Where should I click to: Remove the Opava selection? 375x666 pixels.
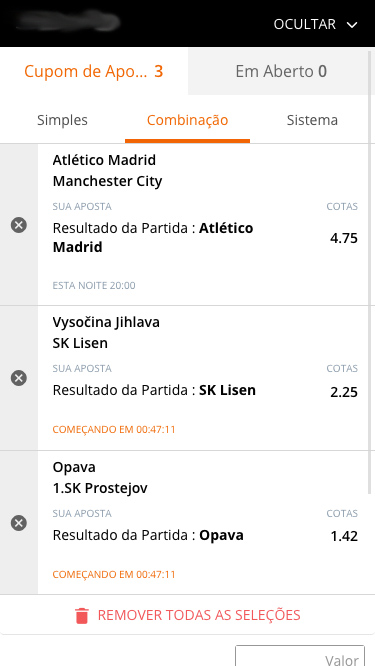pyautogui.click(x=19, y=523)
